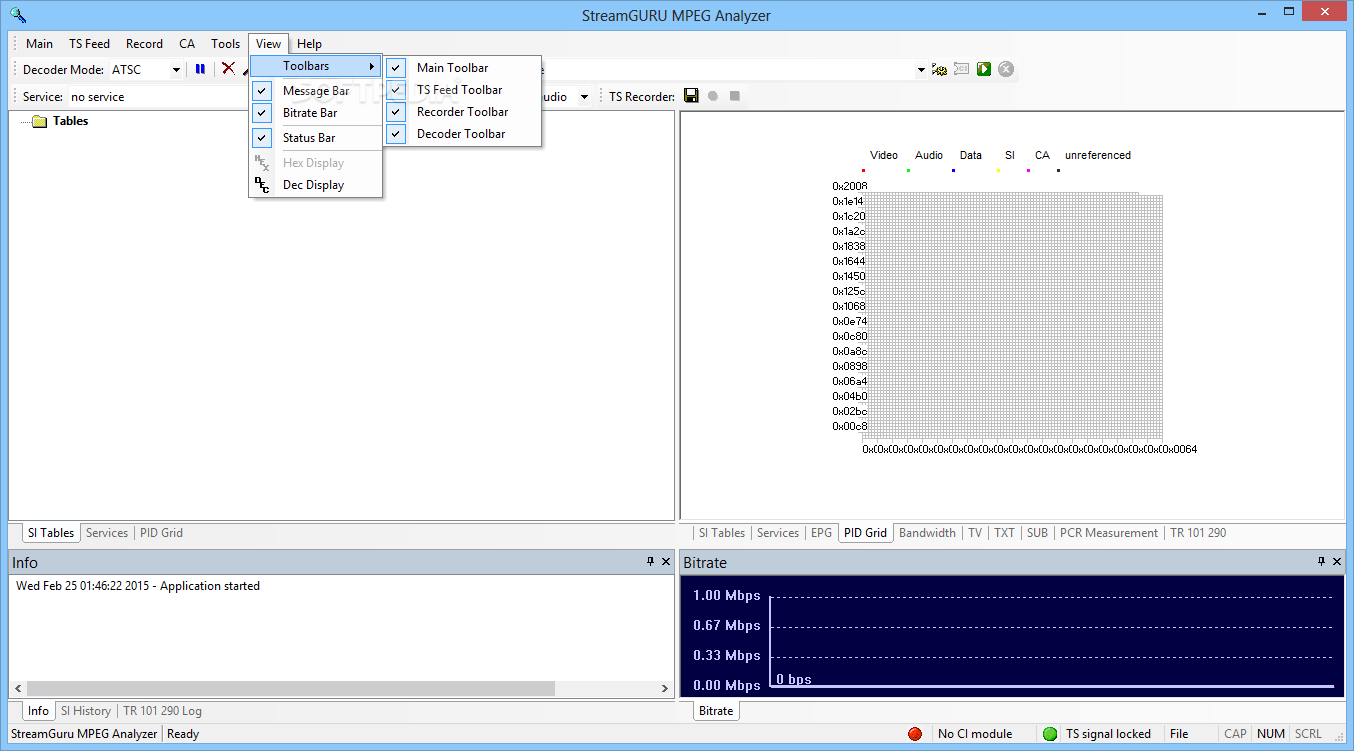Uncheck Status Bar in the View menu
Image resolution: width=1354 pixels, height=751 pixels.
pos(262,138)
